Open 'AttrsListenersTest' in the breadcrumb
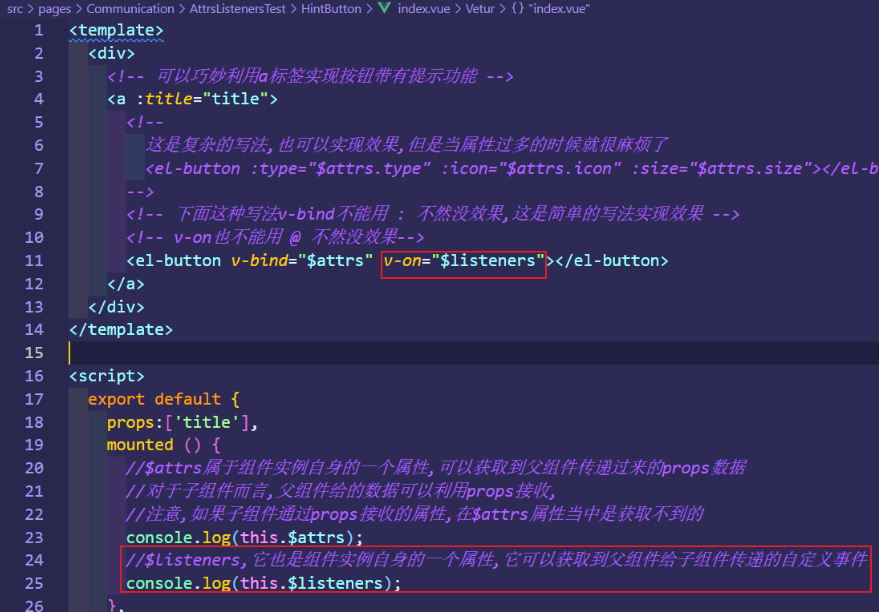Viewport: 879px width, 612px height. pyautogui.click(x=237, y=9)
